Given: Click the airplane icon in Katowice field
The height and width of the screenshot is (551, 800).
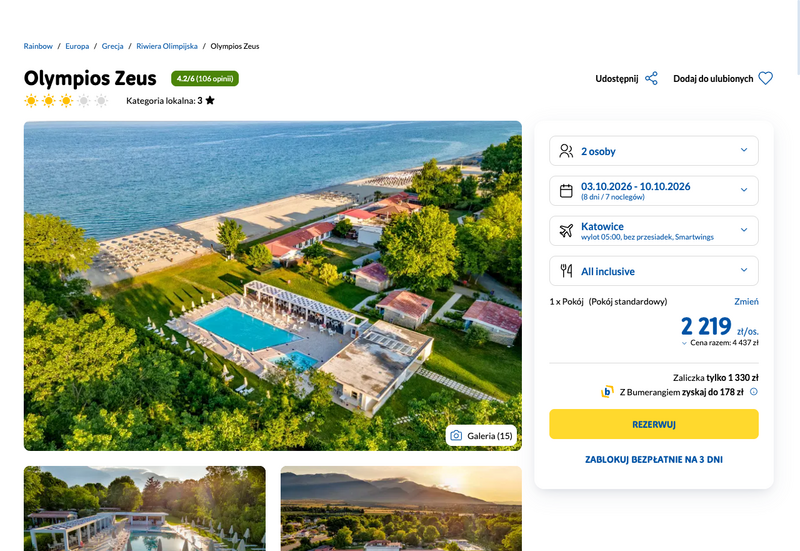Looking at the screenshot, I should click(566, 231).
